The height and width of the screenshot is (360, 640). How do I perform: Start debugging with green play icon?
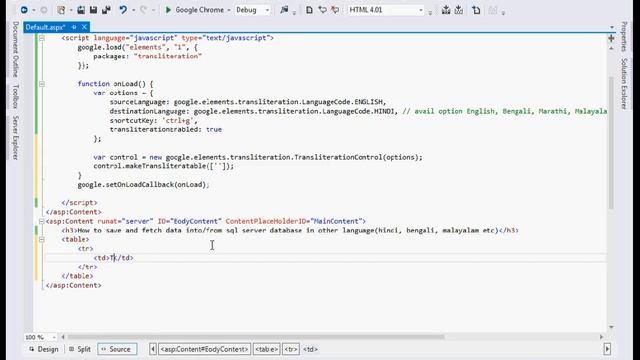(x=168, y=10)
